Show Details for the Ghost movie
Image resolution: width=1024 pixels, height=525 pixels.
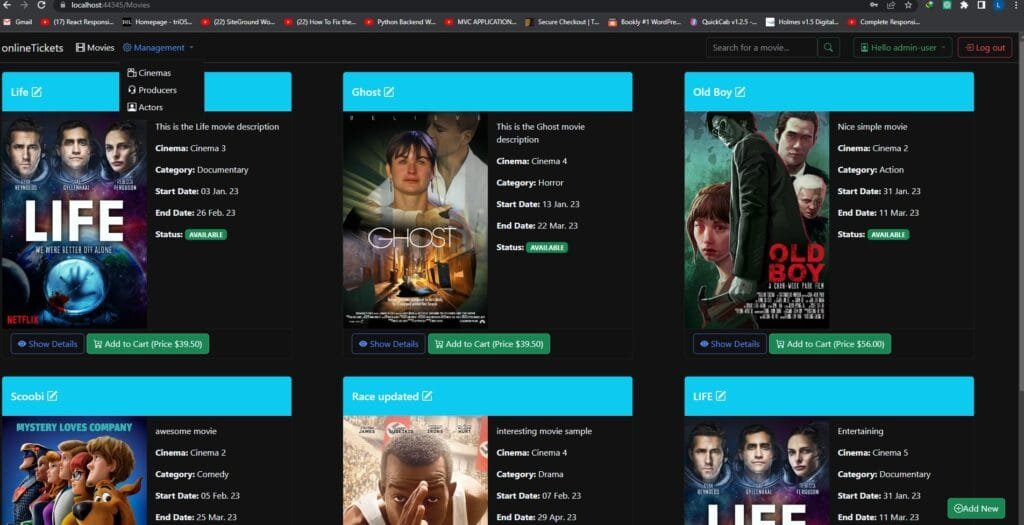coord(388,344)
